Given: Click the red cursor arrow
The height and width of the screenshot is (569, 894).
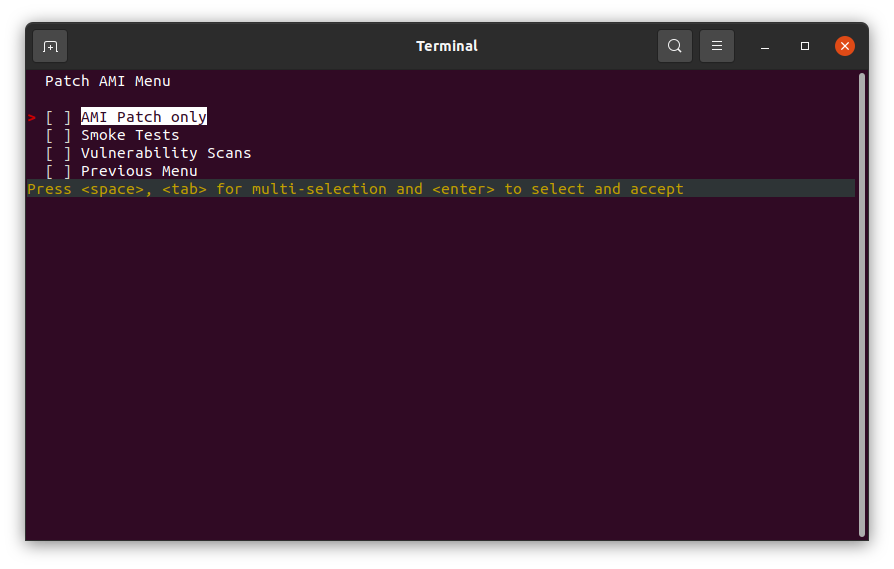Looking at the screenshot, I should click(32, 117).
